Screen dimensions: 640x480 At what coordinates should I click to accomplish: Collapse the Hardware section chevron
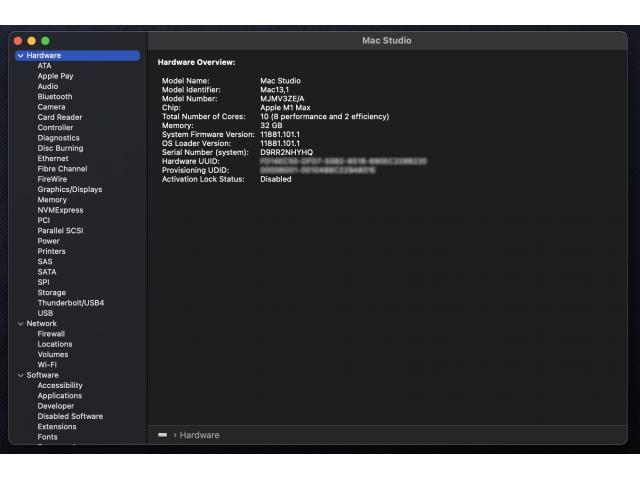click(20, 56)
